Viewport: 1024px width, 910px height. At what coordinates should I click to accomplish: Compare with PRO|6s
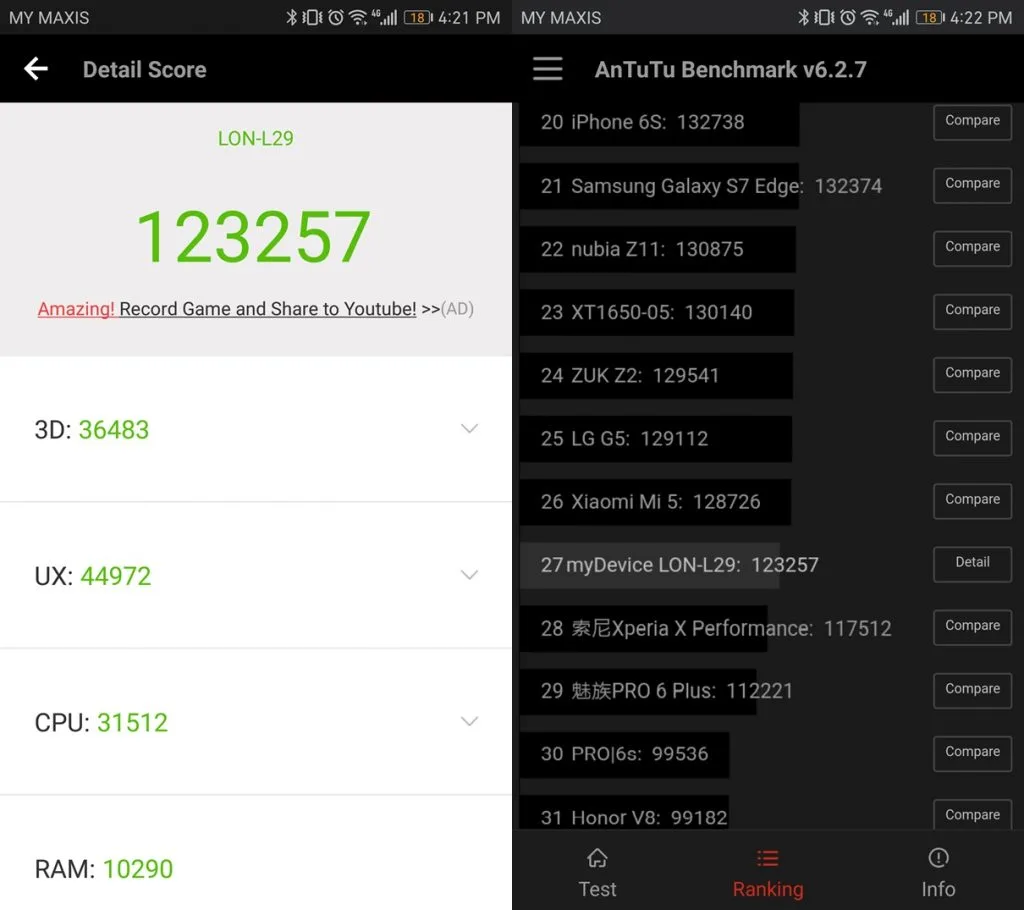pos(972,753)
